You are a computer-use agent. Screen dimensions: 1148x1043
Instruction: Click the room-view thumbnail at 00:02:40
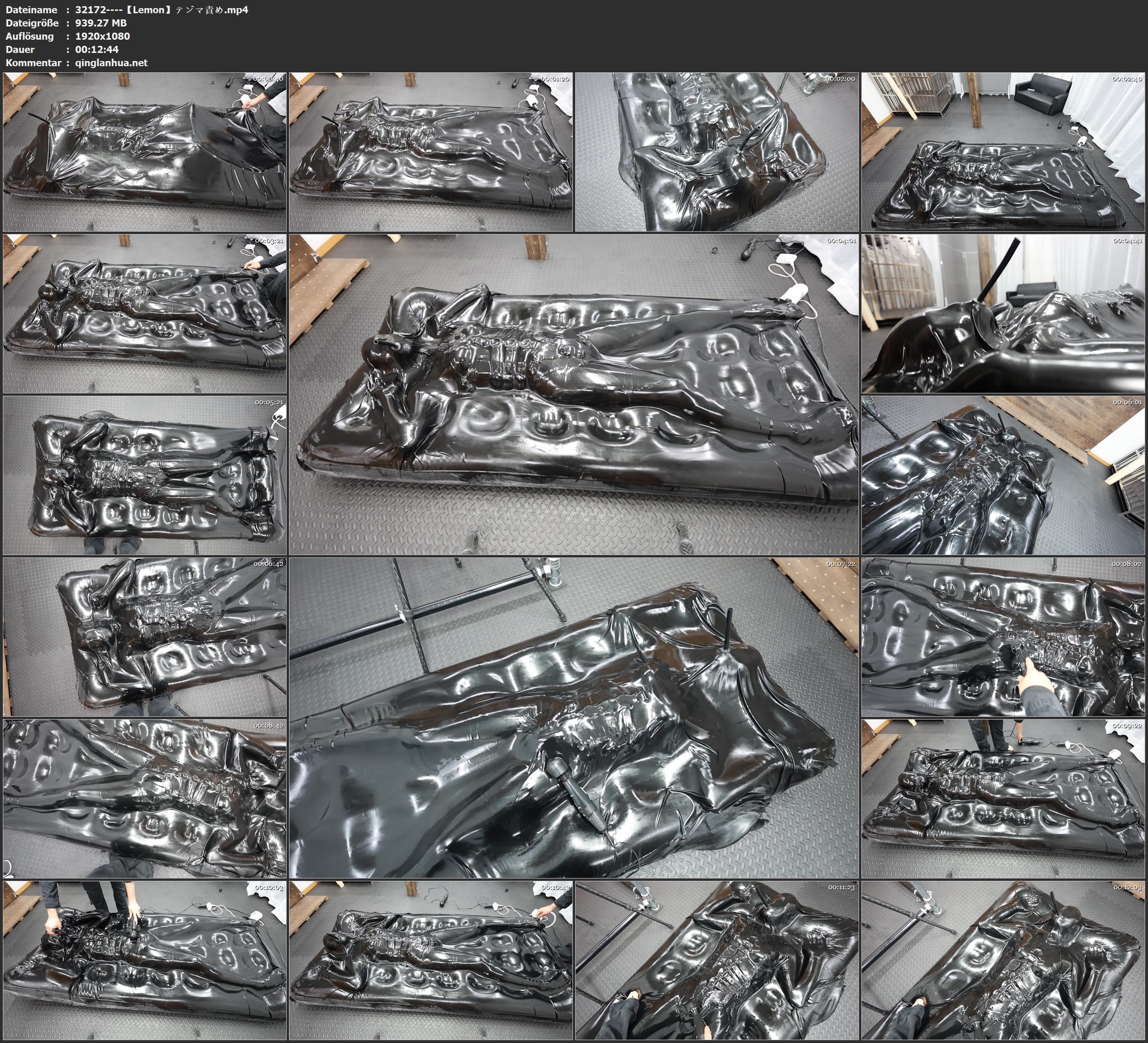[1003, 151]
